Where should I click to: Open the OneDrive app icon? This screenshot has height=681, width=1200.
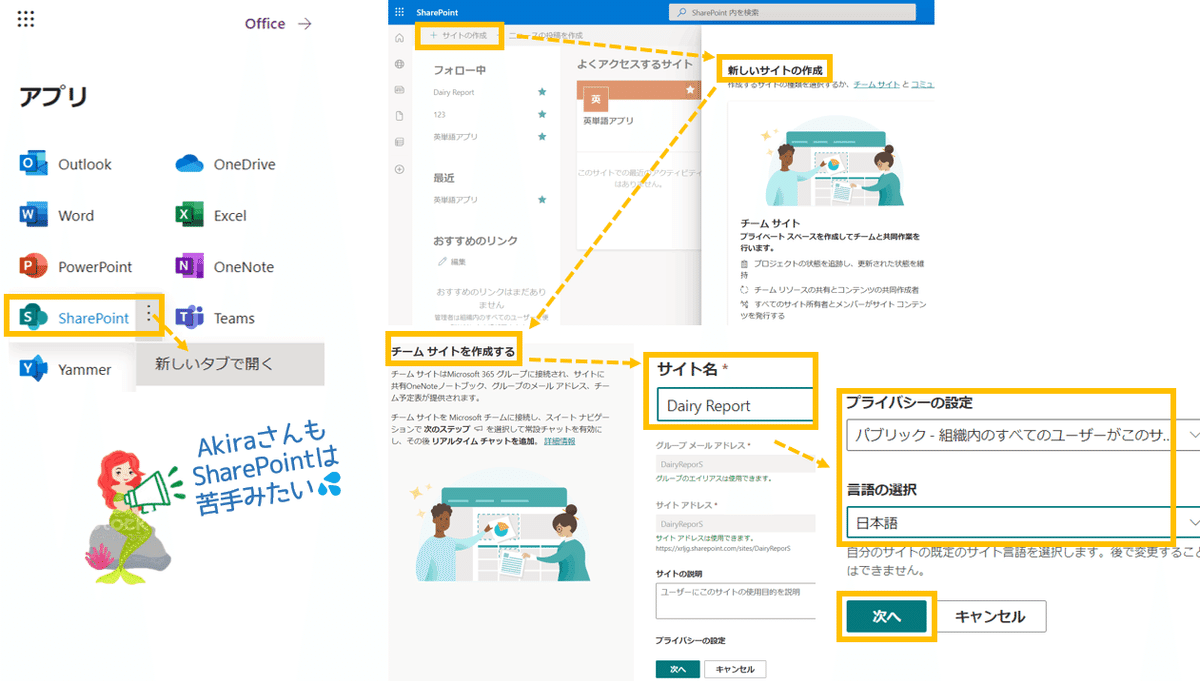click(x=190, y=164)
